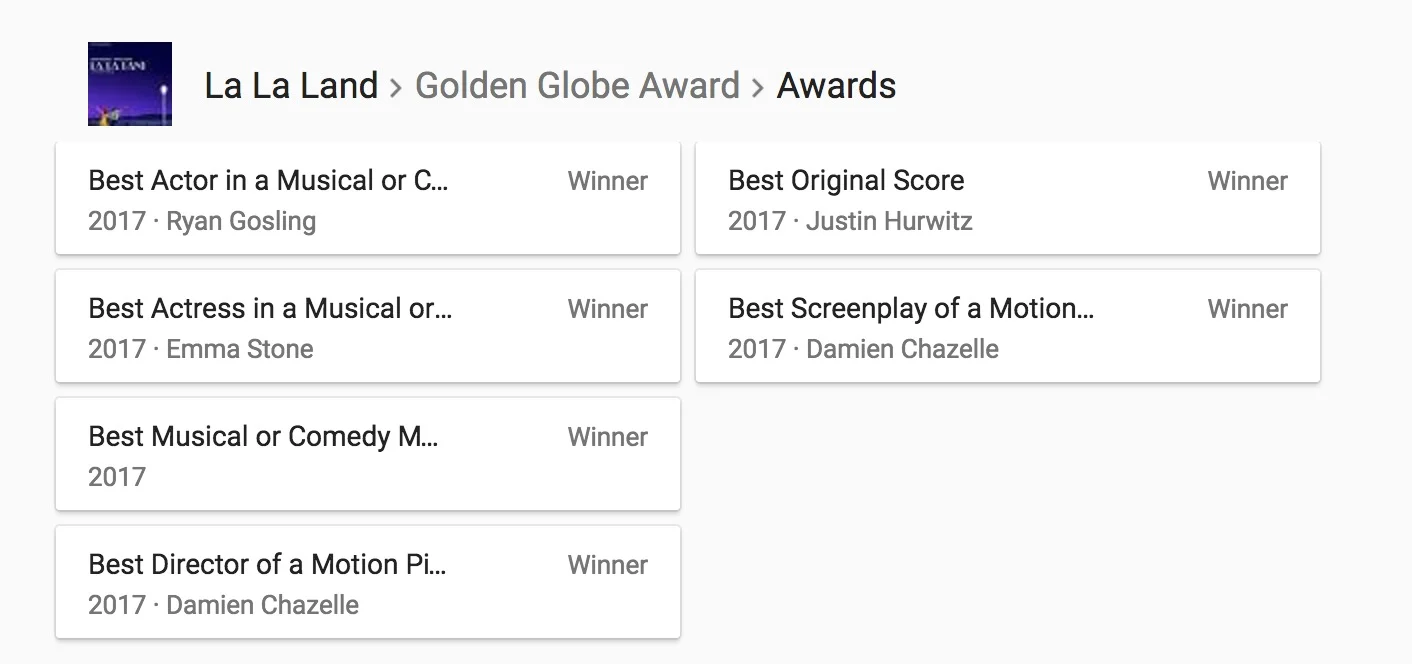Click Damien Chazelle under Best Director
Viewport: 1412px width, 664px height.
pos(262,605)
